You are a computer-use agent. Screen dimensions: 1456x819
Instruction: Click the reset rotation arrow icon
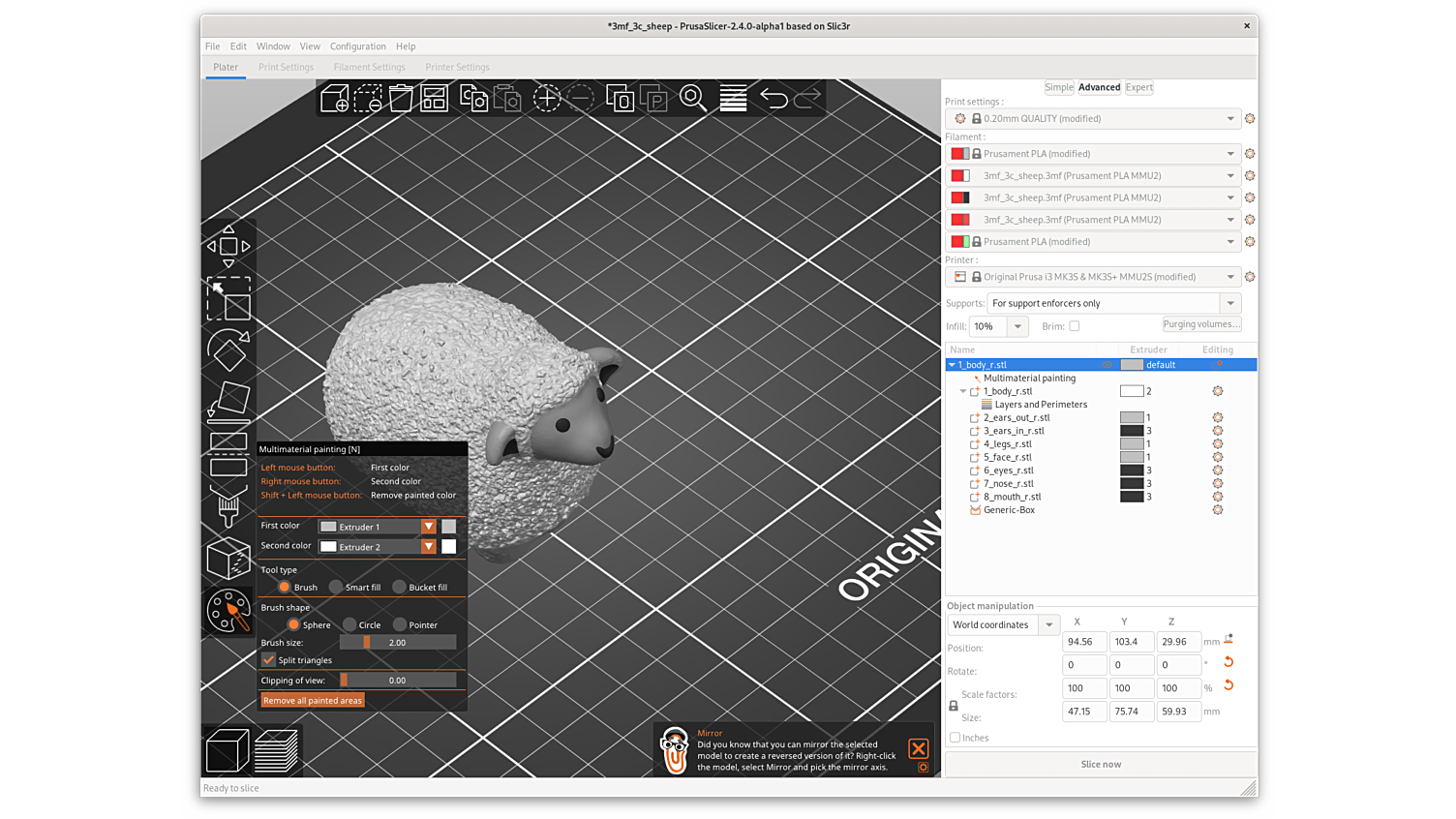(1228, 662)
